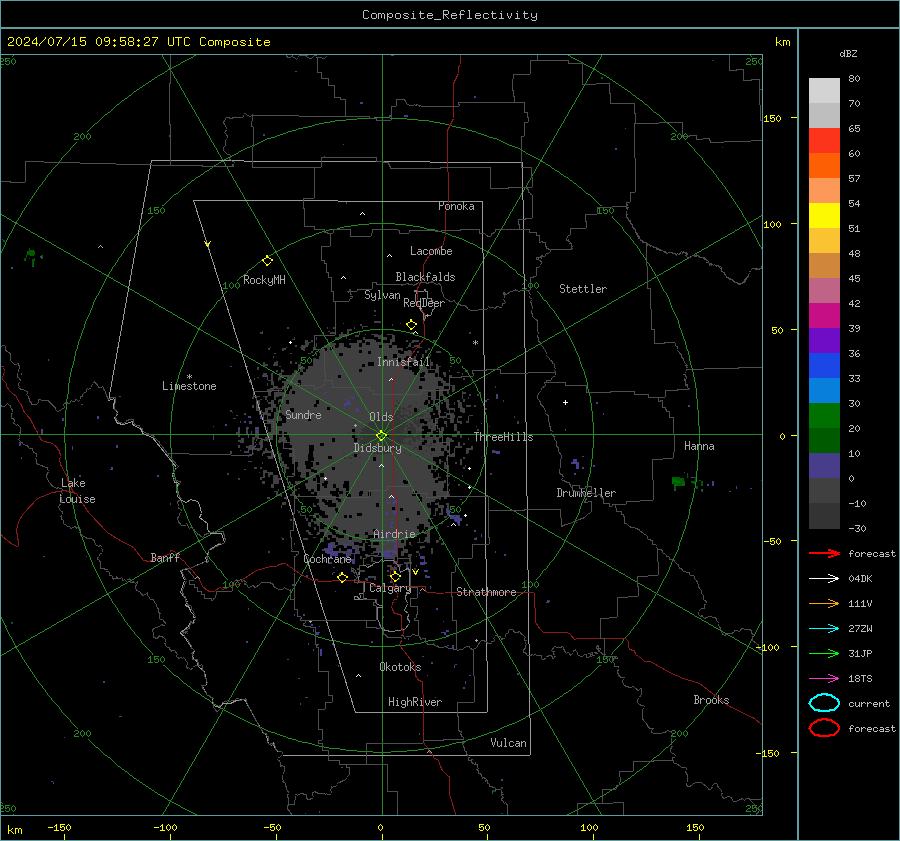Click the Lake Louise label
This screenshot has height=841, width=900.
coord(77,491)
